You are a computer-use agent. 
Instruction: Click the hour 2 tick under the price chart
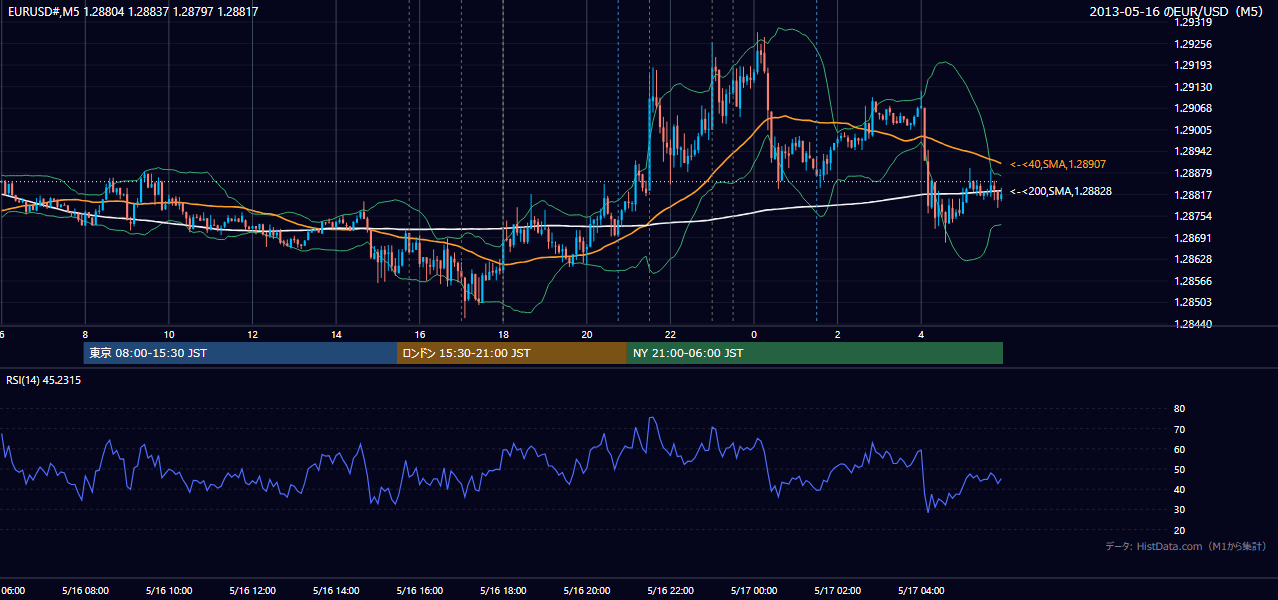click(x=837, y=334)
